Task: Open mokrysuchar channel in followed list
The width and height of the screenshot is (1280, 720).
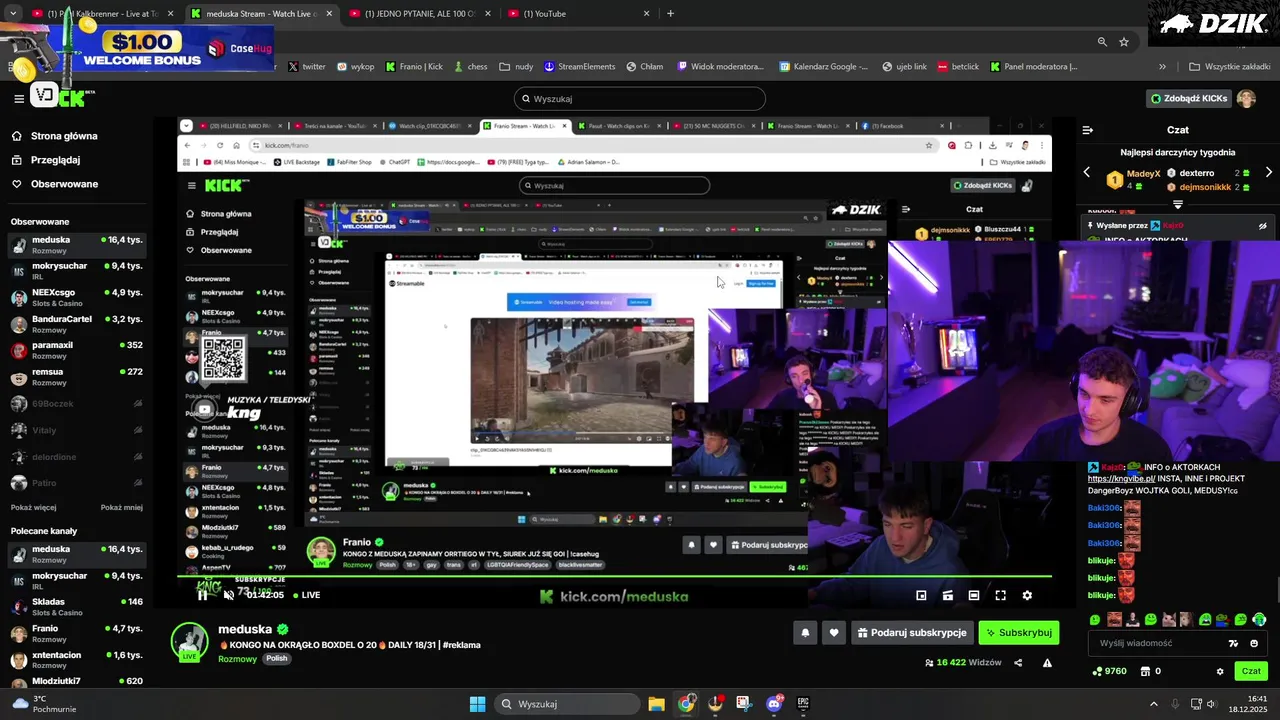Action: [x=77, y=271]
